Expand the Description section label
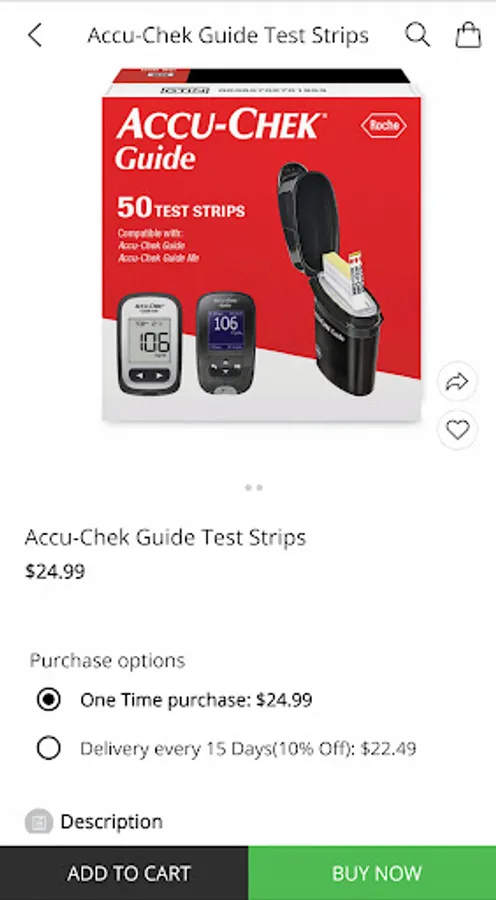496x900 pixels. (x=111, y=822)
